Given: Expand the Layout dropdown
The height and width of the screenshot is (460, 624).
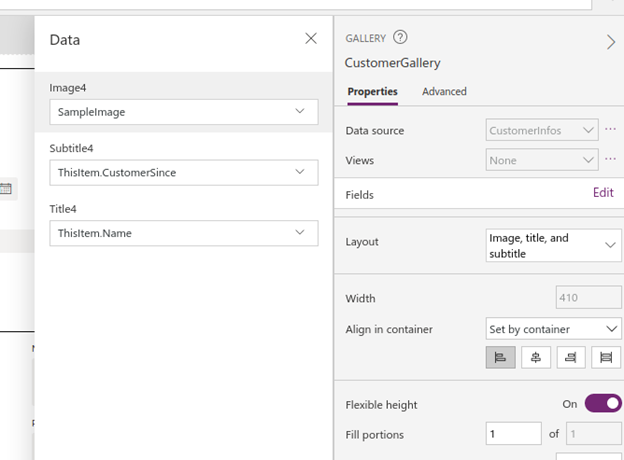Looking at the screenshot, I should 553,245.
